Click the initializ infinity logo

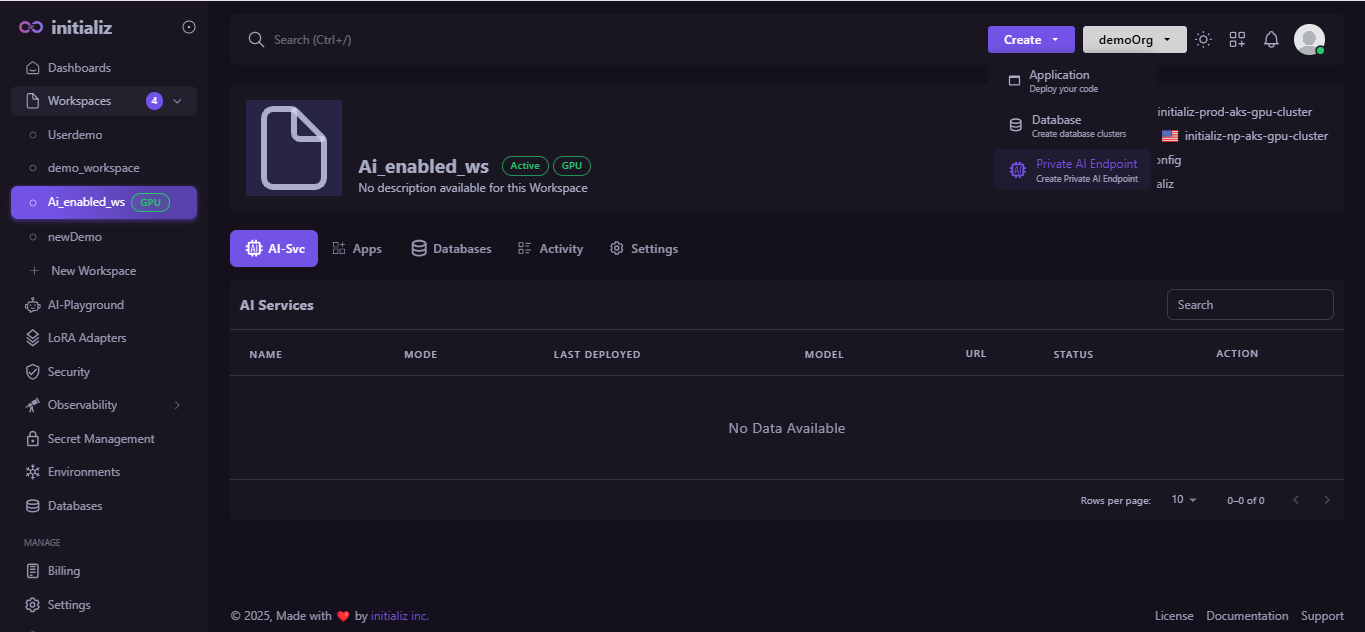tap(31, 28)
